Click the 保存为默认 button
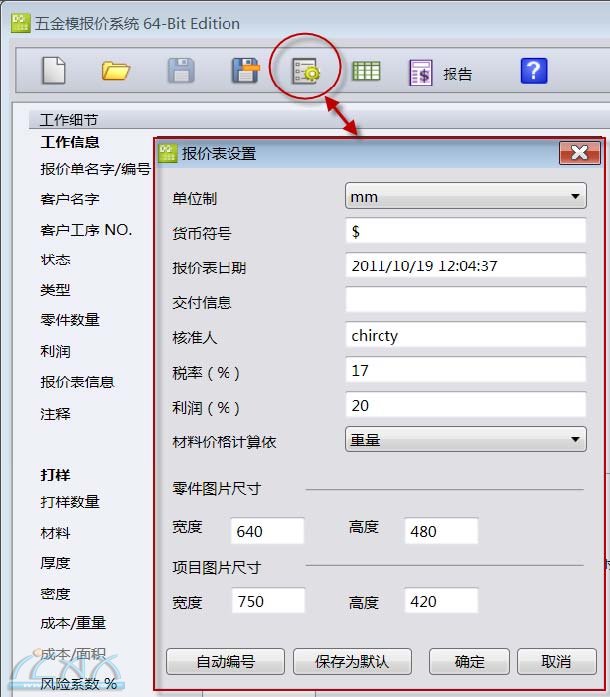This screenshot has width=610, height=697. tap(352, 661)
